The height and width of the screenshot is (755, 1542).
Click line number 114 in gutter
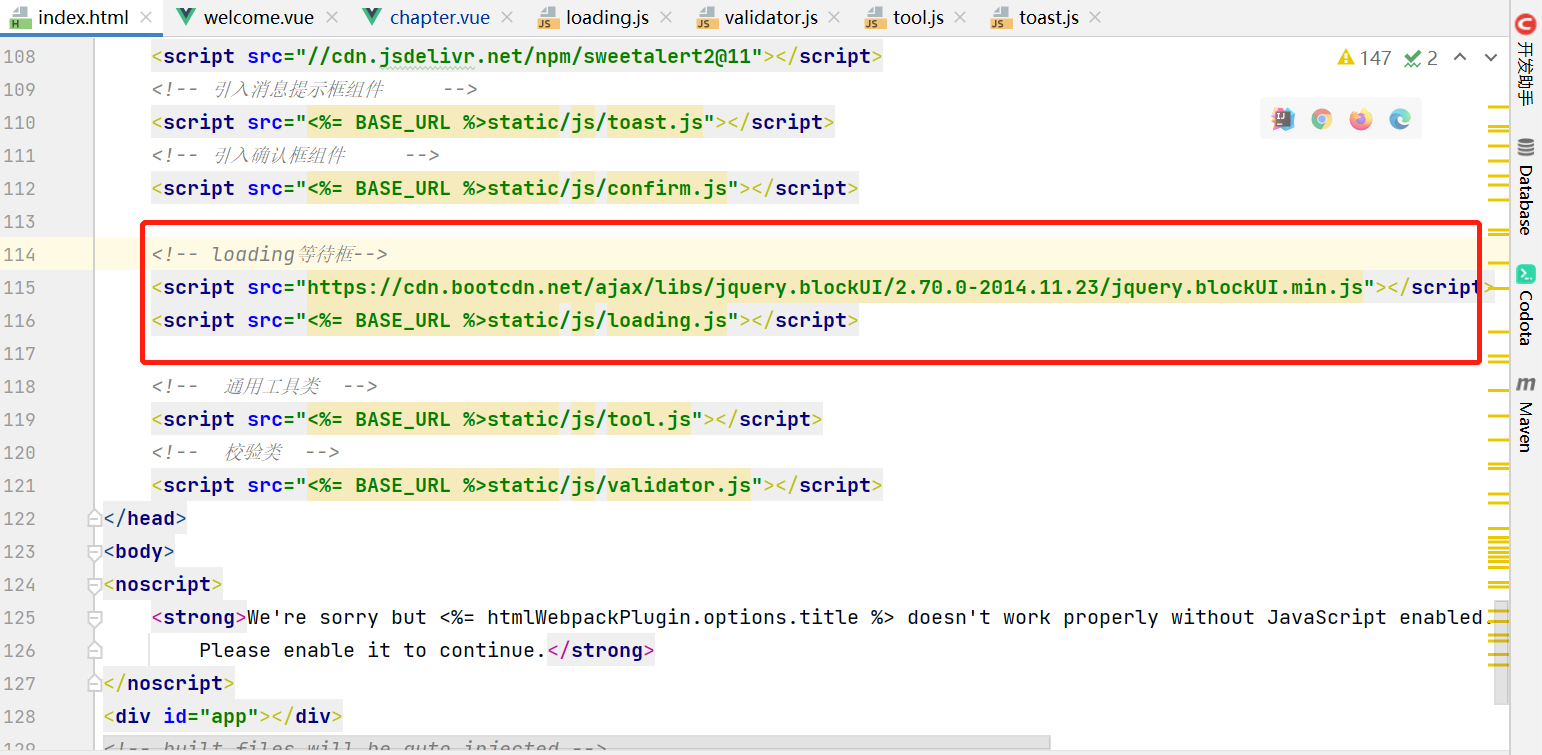click(x=20, y=254)
